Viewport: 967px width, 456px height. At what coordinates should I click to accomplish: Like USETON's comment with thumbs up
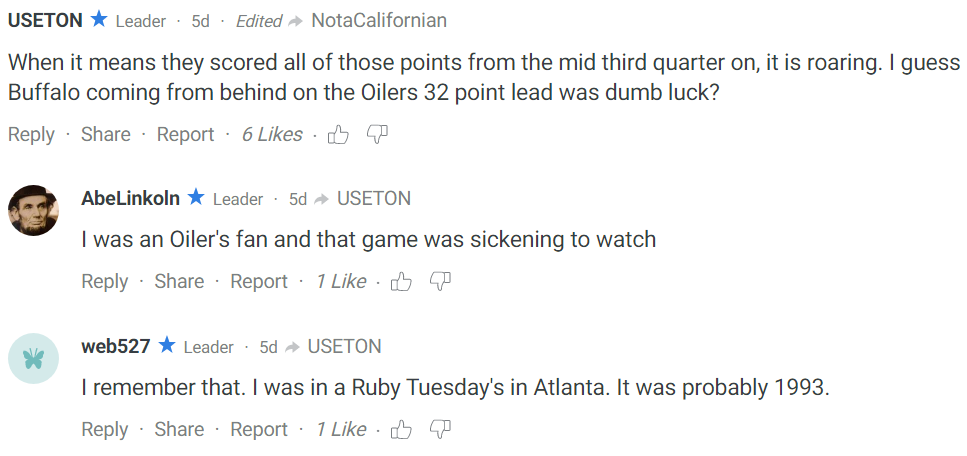[x=338, y=135]
